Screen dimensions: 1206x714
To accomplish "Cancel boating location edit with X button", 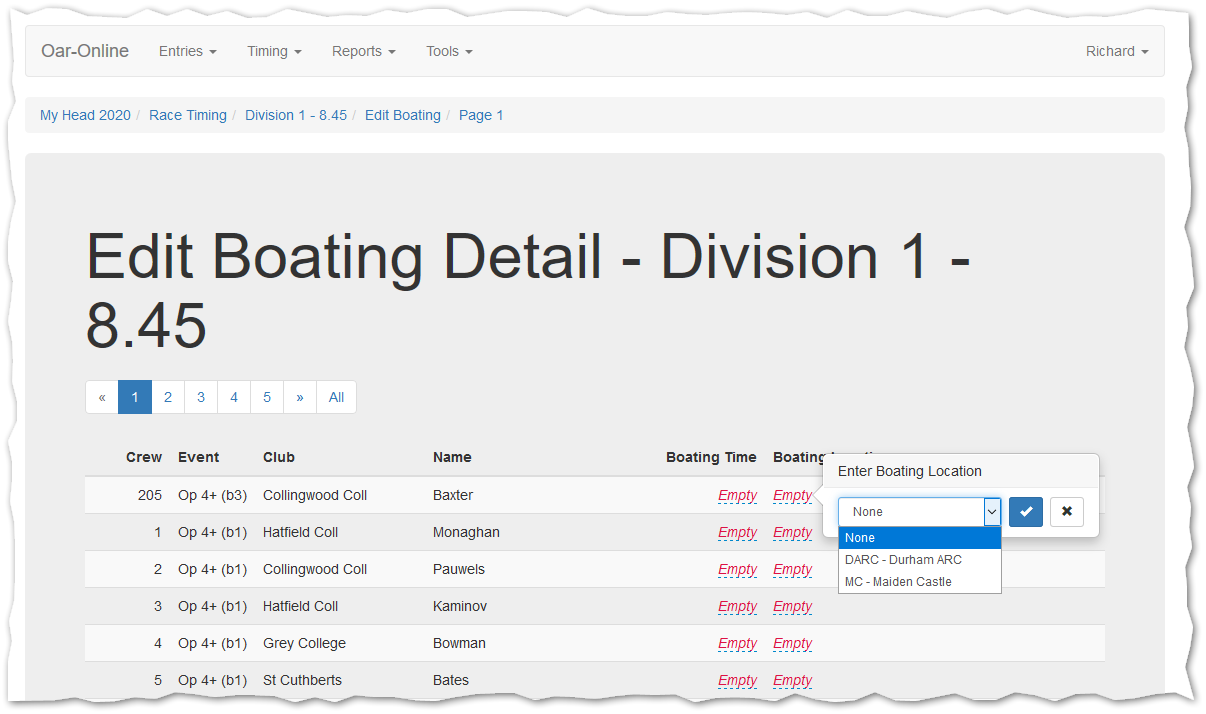I will 1066,512.
